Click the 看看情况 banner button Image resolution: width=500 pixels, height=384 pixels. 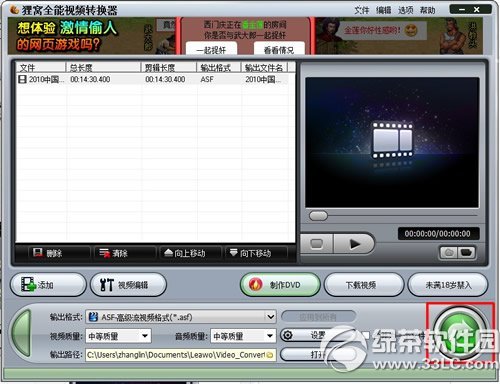coord(279,49)
